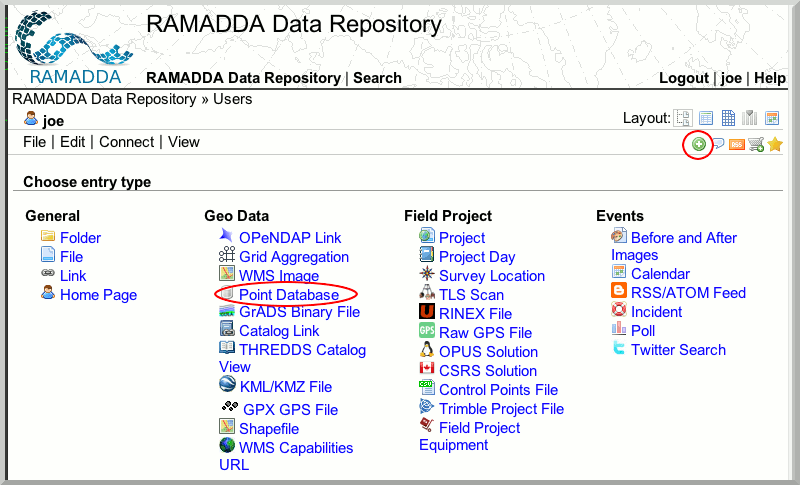Open the Edit menu
800x485 pixels.
pyautogui.click(x=72, y=142)
